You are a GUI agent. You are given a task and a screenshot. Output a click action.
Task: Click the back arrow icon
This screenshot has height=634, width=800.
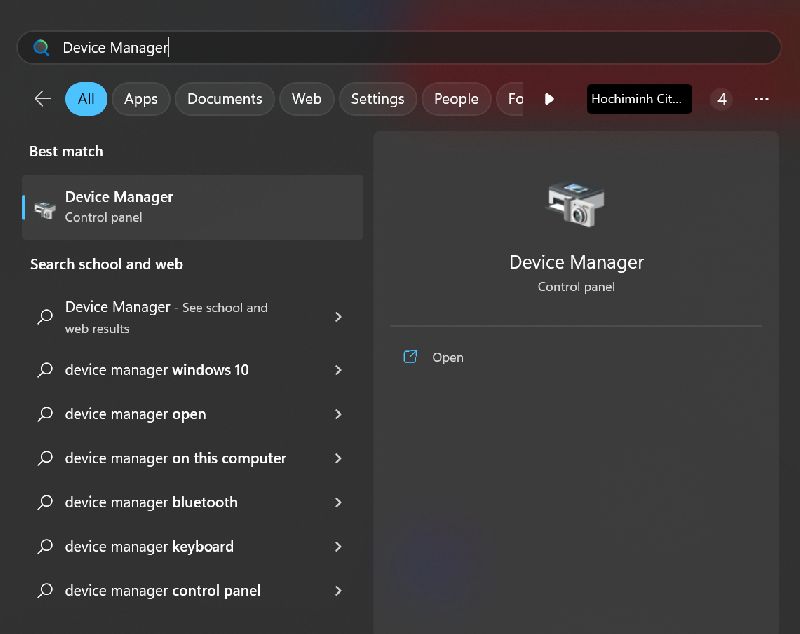[42, 99]
